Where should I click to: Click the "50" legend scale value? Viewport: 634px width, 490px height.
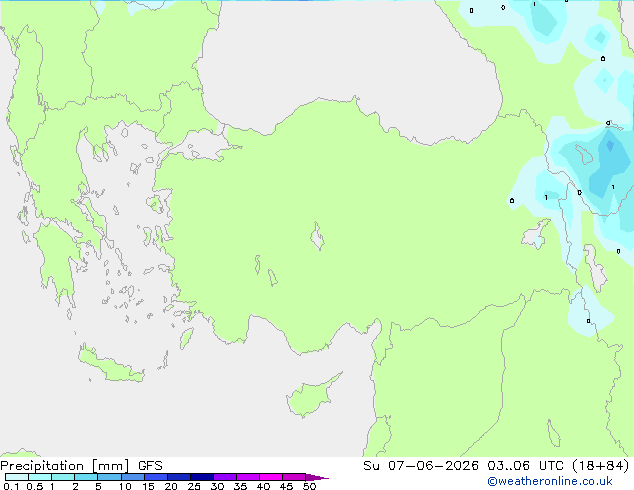pyautogui.click(x=309, y=486)
